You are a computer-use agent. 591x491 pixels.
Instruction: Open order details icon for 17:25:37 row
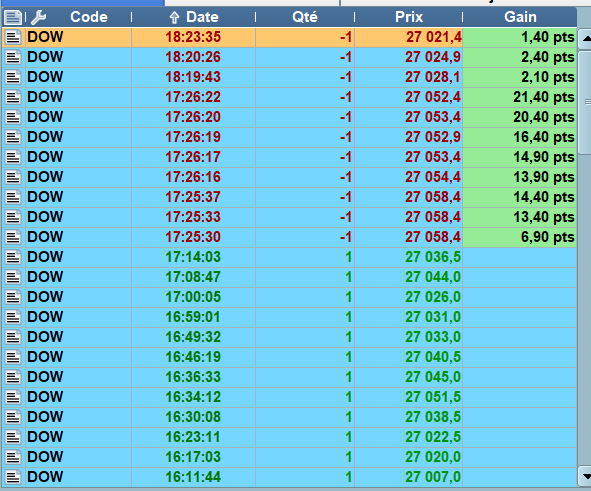click(x=13, y=197)
